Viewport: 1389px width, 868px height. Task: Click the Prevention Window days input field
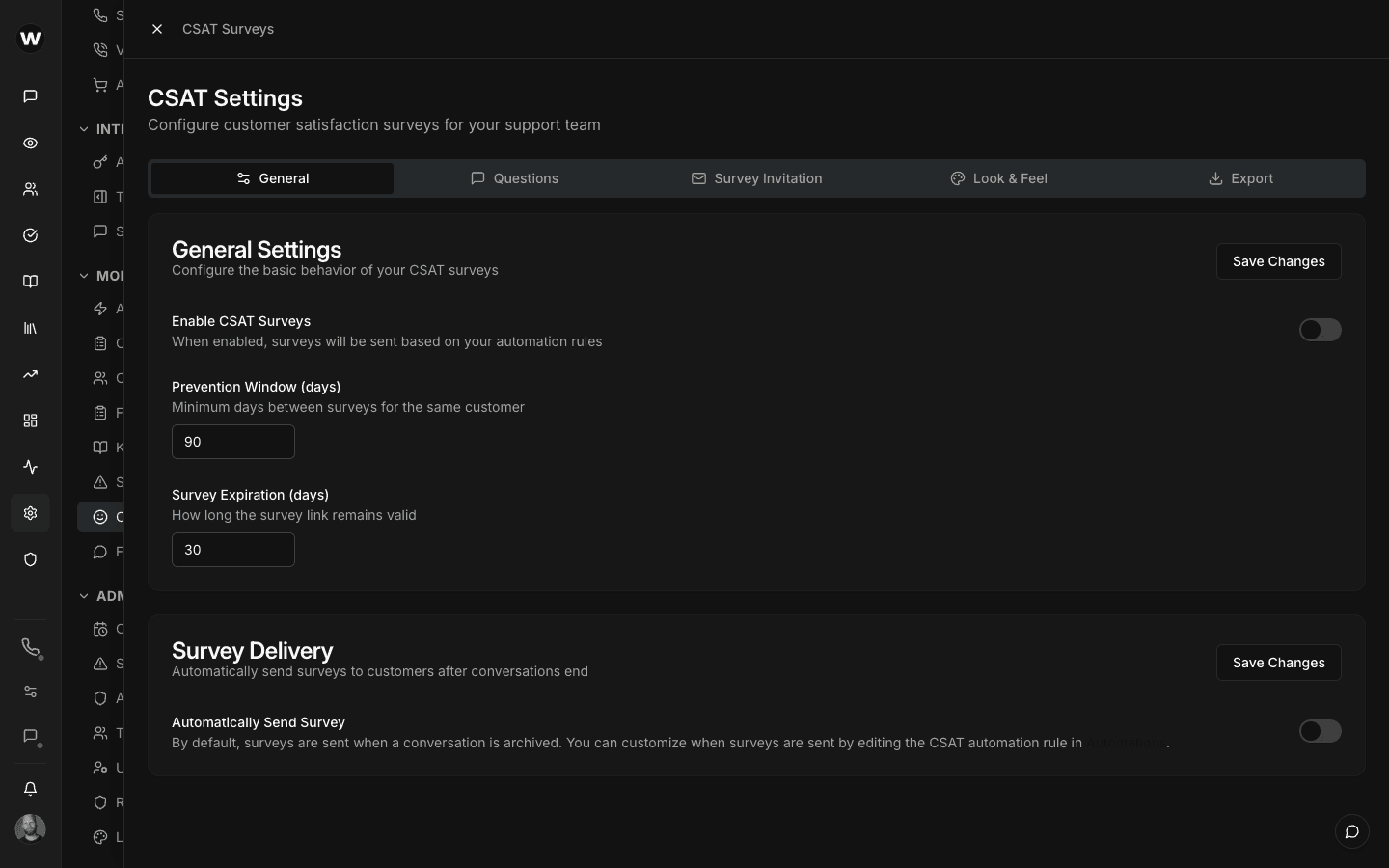232,442
